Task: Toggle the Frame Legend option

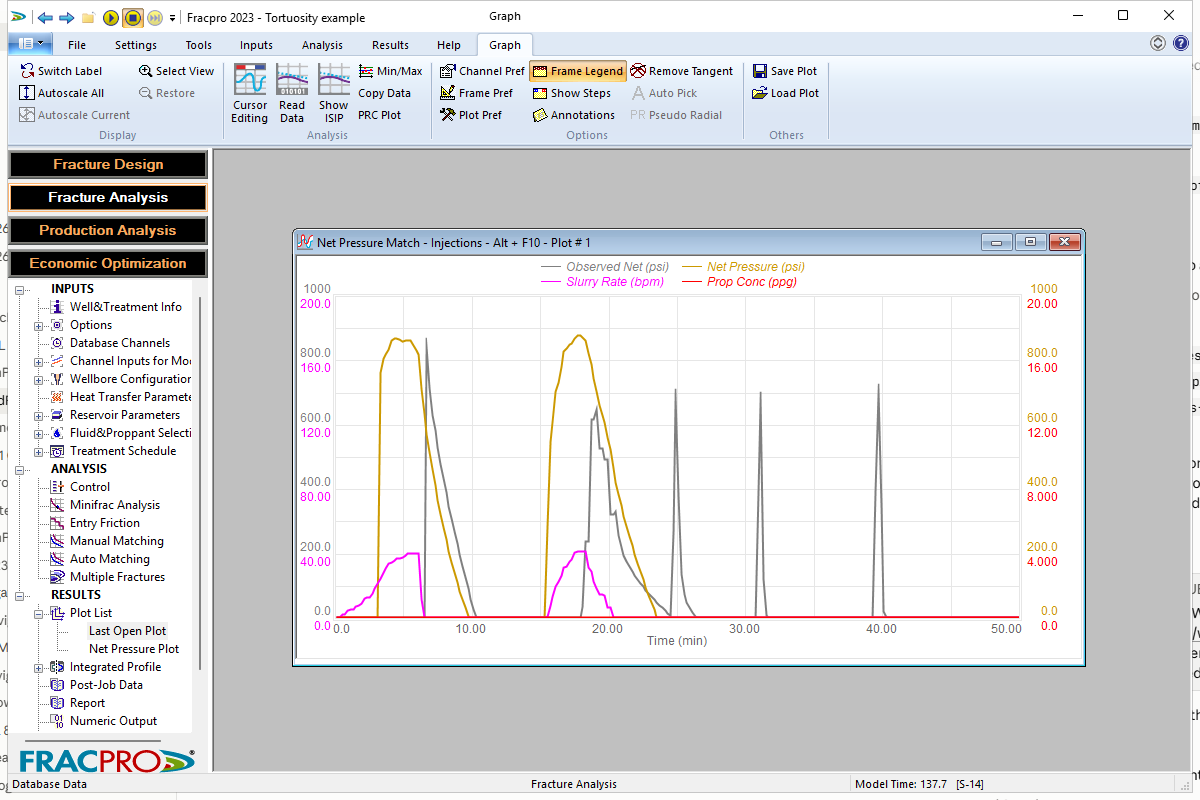Action: [x=578, y=71]
